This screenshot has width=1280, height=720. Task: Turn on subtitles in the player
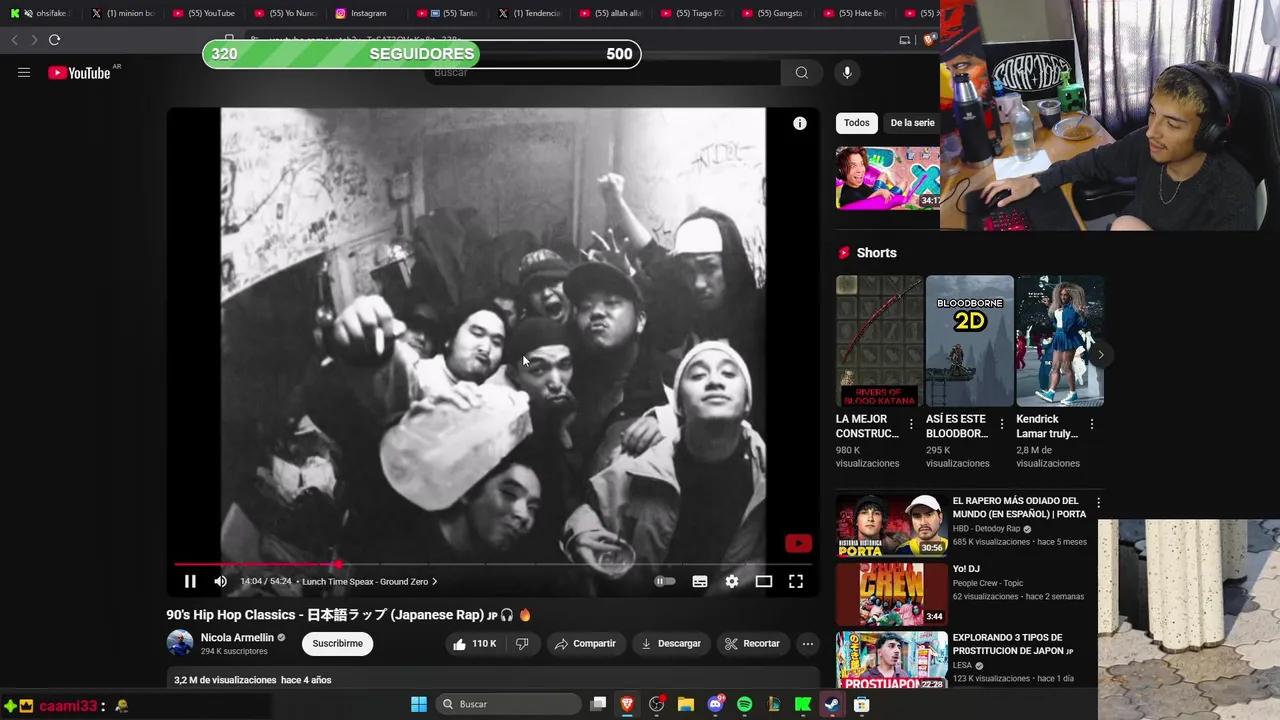click(x=700, y=581)
